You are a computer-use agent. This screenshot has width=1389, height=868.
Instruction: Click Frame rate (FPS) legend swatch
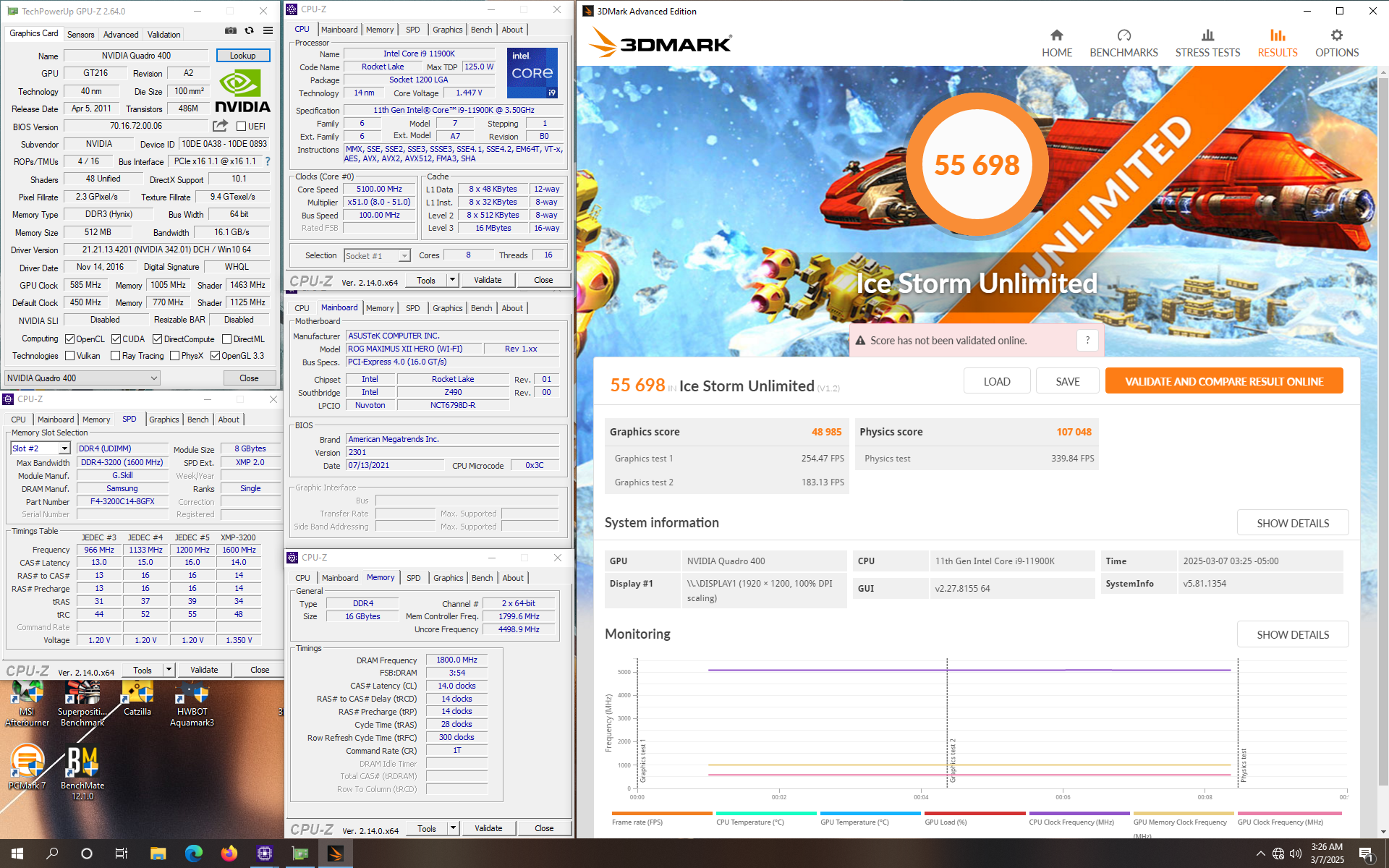point(661,813)
